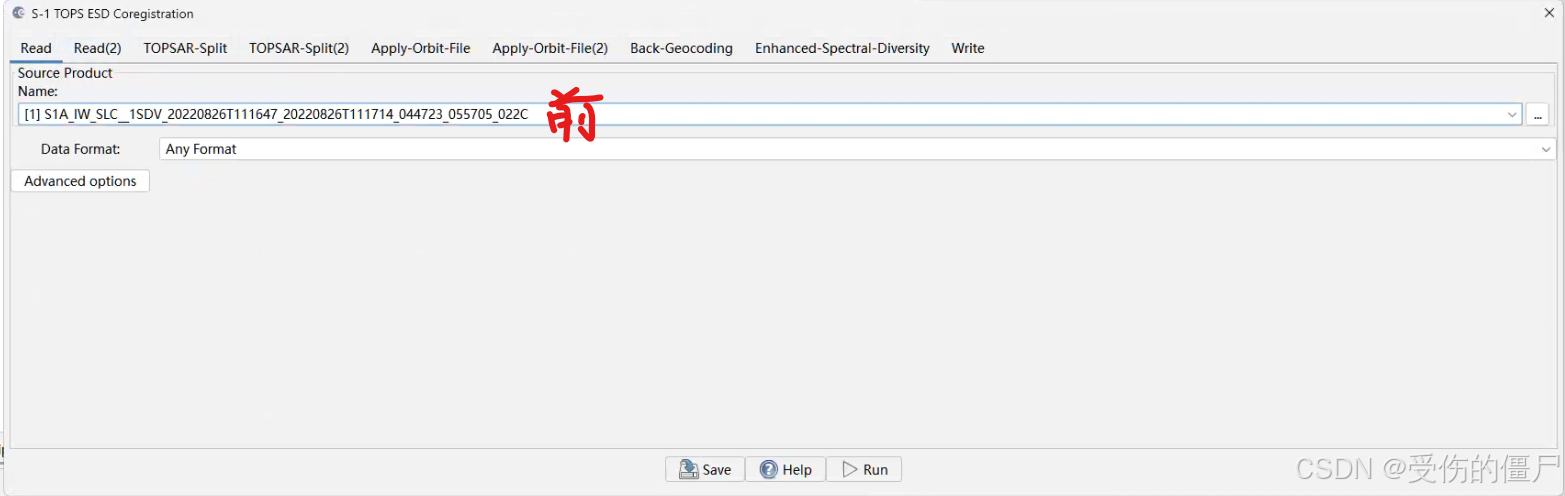The width and height of the screenshot is (1565, 496).
Task: Open the Enhanced-Spectral-Diversity tab
Action: (842, 48)
